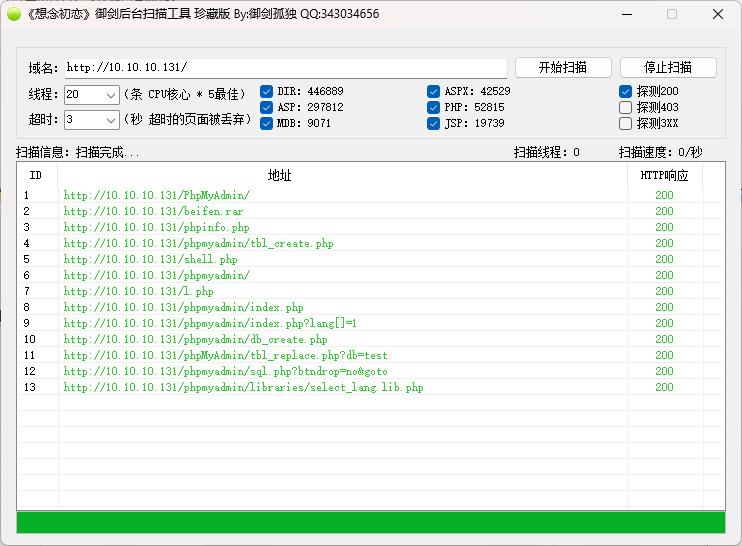
Task: Click ID cell 10 in results
Action: pos(30,340)
